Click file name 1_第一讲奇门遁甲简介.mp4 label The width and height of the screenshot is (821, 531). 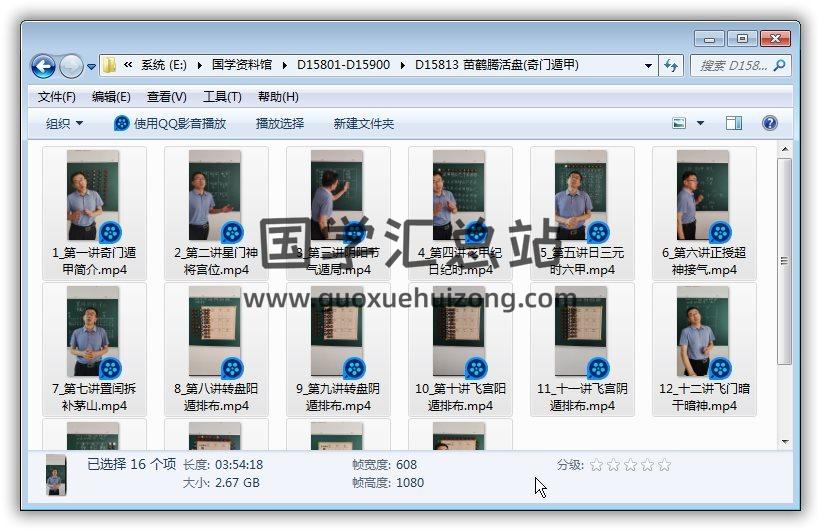pyautogui.click(x=94, y=261)
